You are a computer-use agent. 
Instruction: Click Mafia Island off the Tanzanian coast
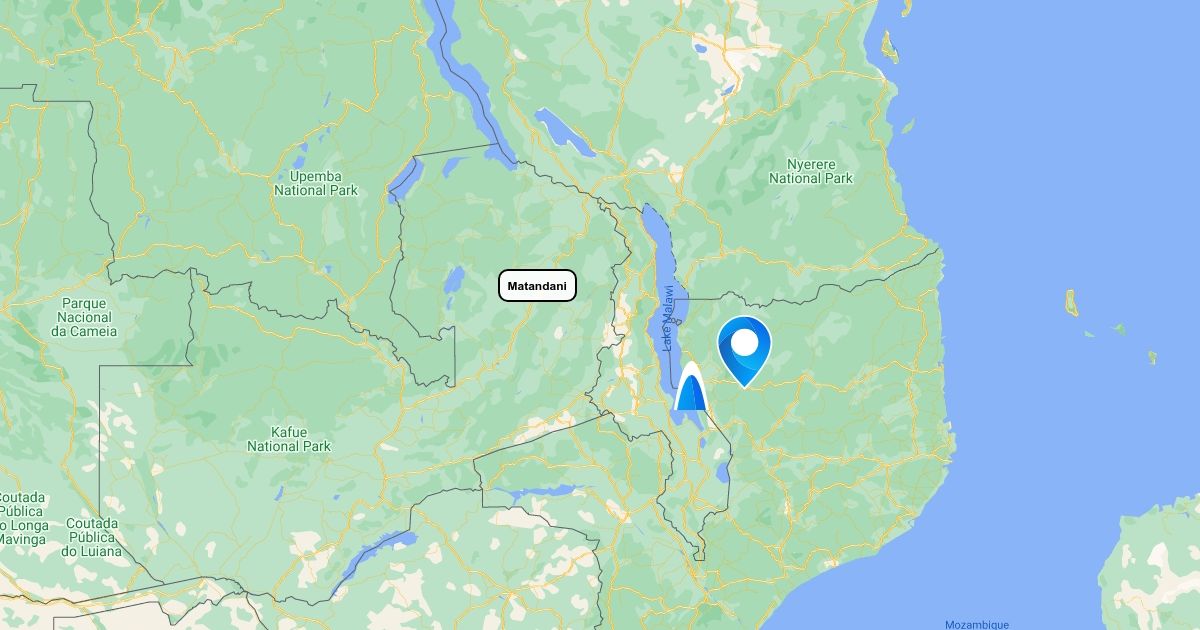click(907, 127)
